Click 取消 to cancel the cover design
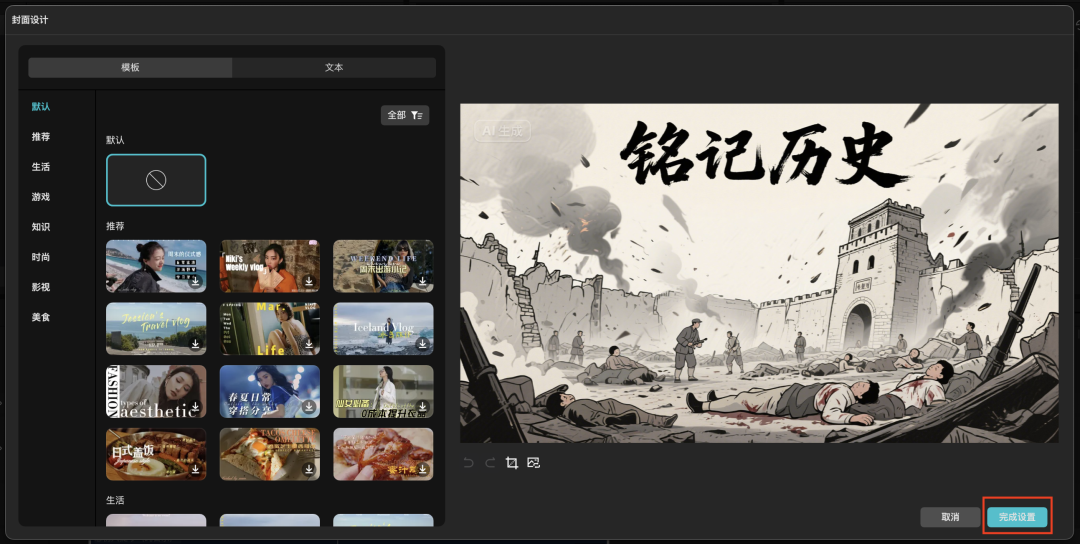Image resolution: width=1080 pixels, height=544 pixels. [x=950, y=517]
